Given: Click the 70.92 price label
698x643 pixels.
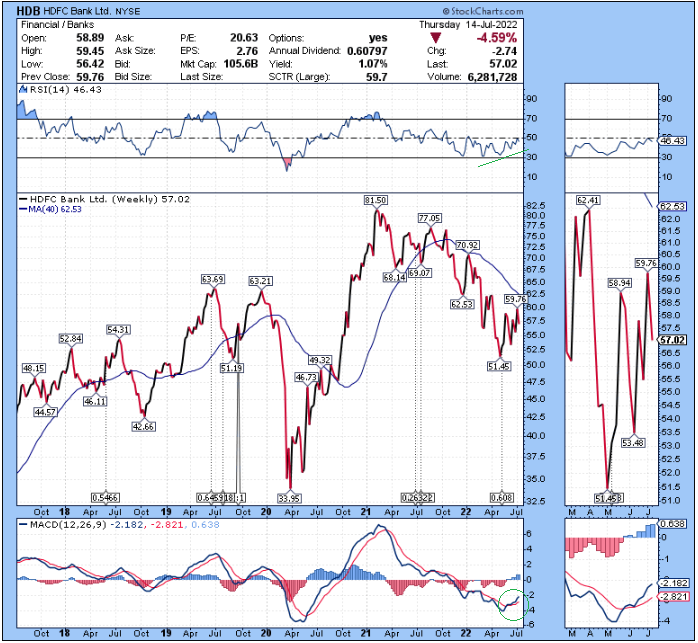Looking at the screenshot, I should click(x=467, y=245).
